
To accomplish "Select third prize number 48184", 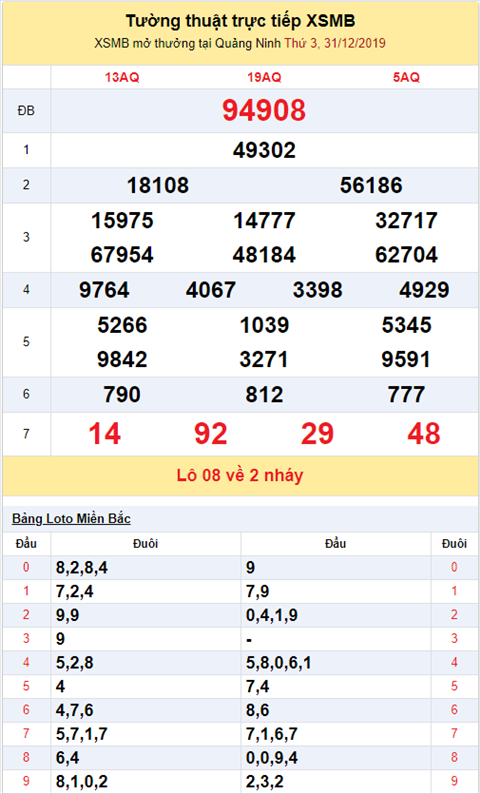I will (264, 255).
